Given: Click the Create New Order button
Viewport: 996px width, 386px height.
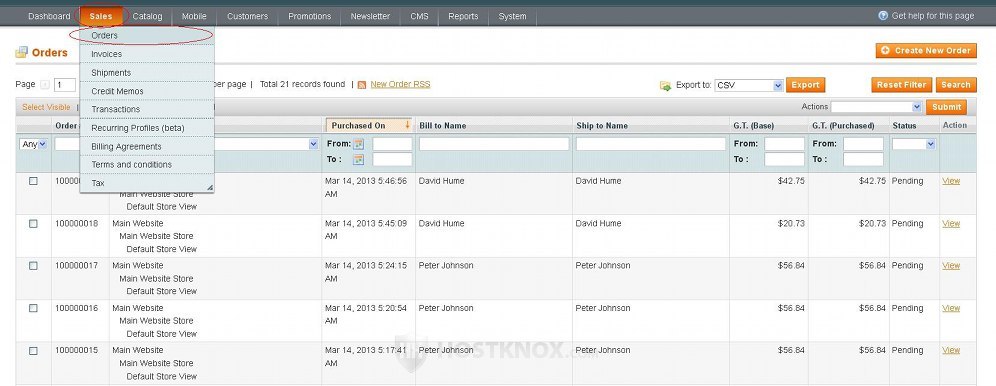Looking at the screenshot, I should [x=925, y=51].
